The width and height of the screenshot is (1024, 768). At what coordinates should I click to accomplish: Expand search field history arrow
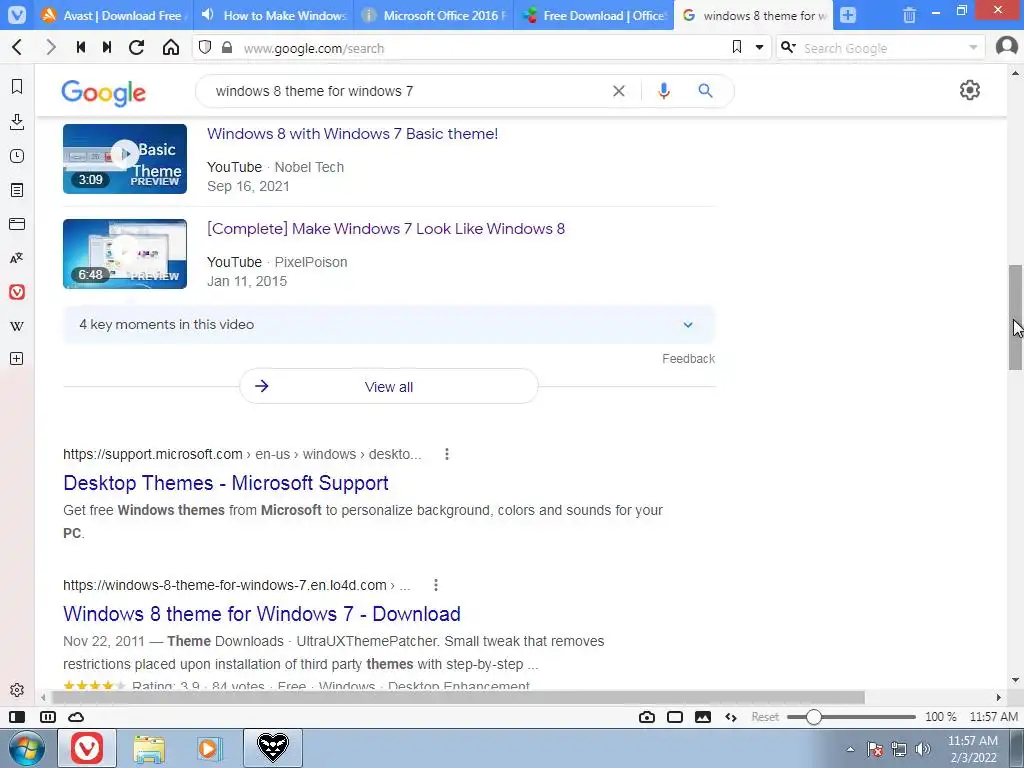(973, 47)
